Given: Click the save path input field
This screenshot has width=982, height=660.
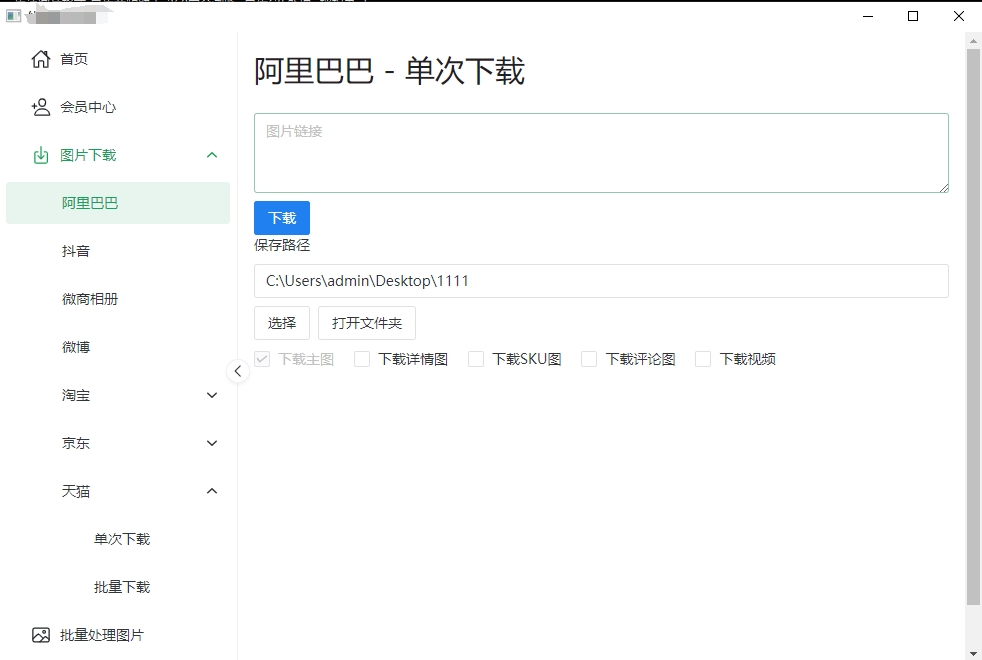Looking at the screenshot, I should point(601,281).
